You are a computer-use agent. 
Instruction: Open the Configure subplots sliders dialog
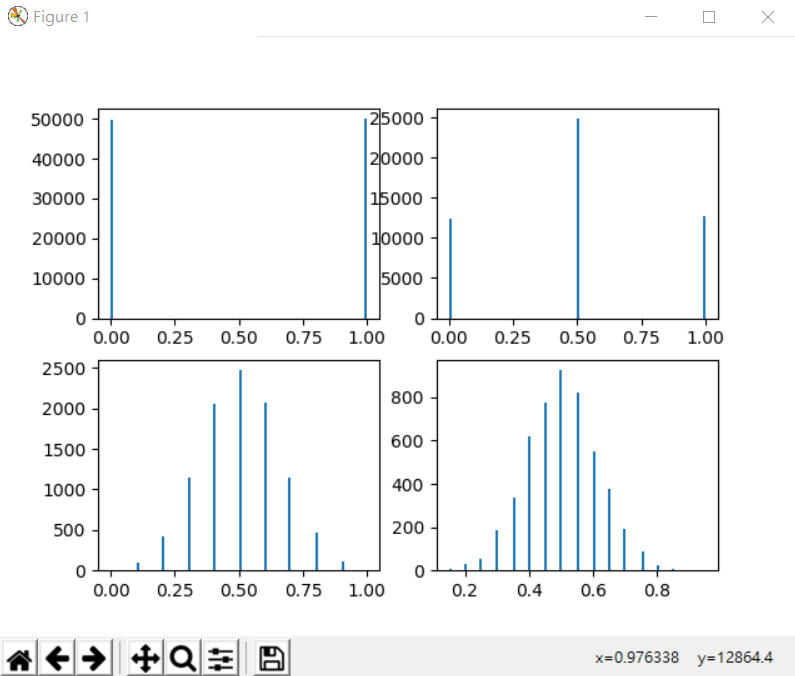[220, 657]
